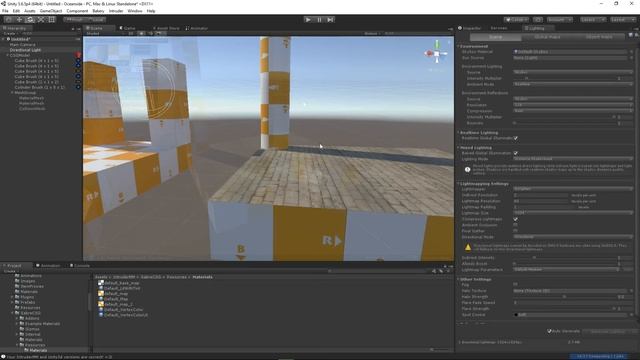Click the Example Materials folder icon
The height and width of the screenshot is (360, 640).
pyautogui.click(x=22, y=323)
